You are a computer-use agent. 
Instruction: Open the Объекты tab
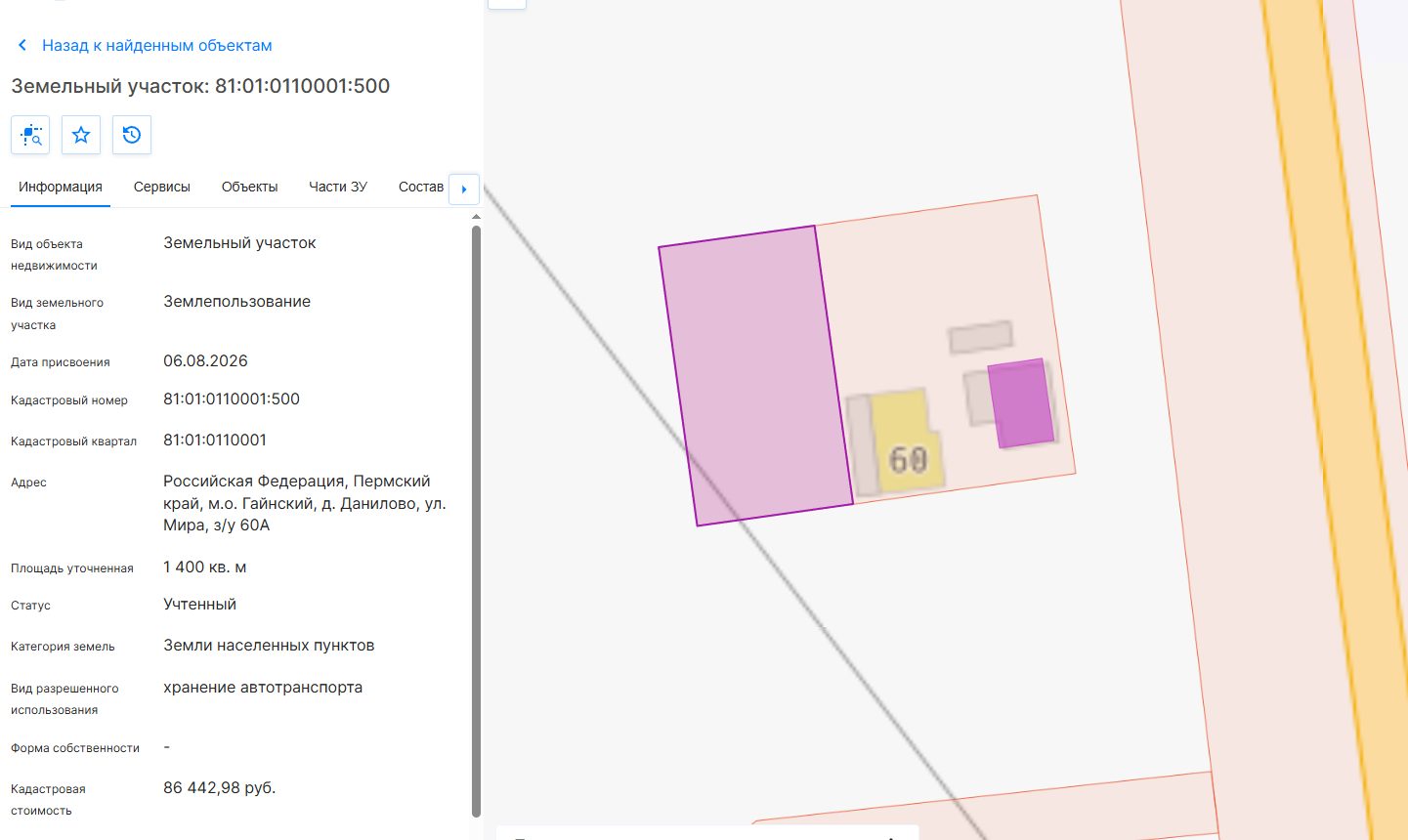(250, 187)
